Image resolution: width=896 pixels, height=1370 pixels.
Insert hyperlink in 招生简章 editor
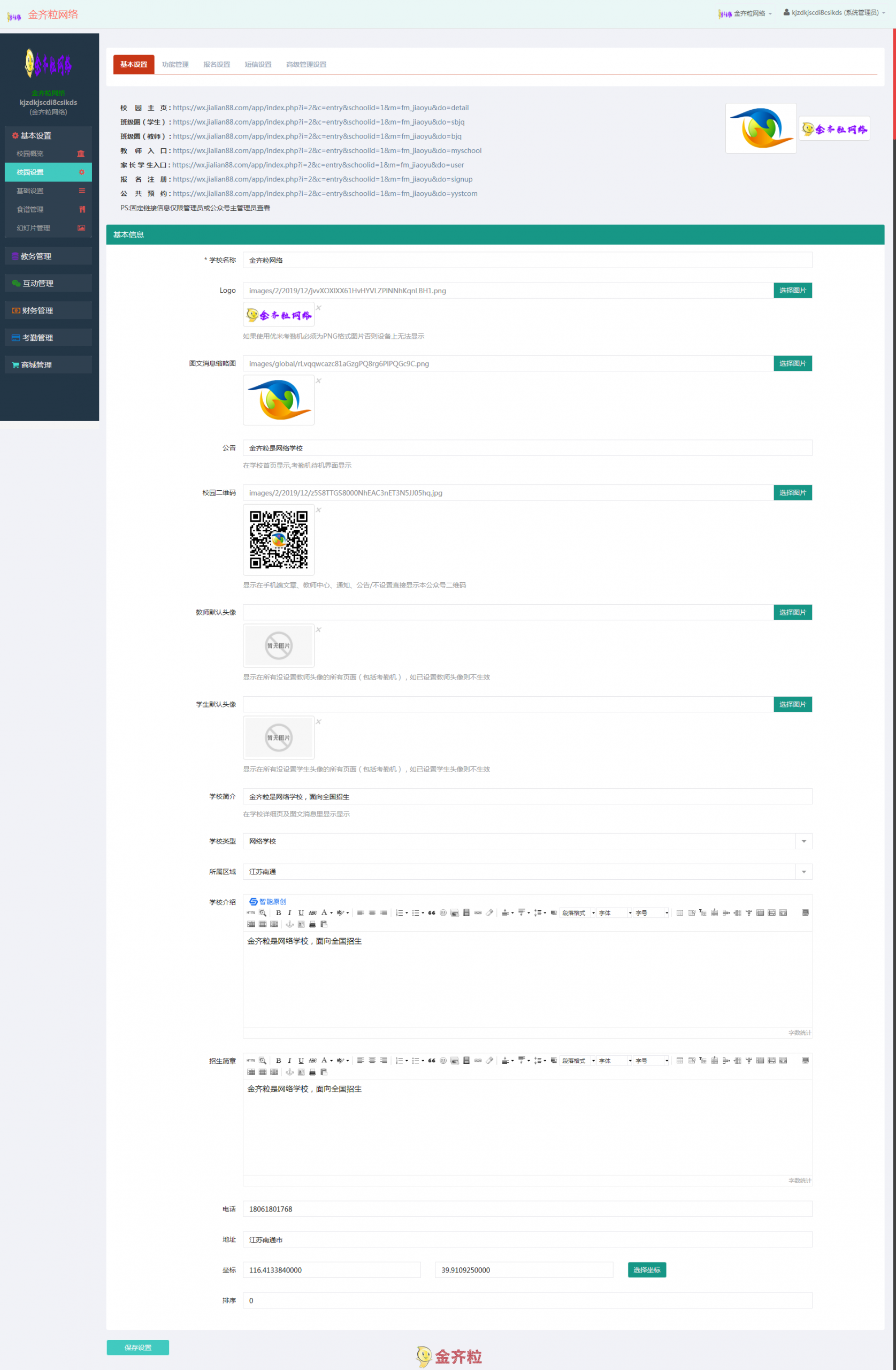click(x=478, y=1060)
